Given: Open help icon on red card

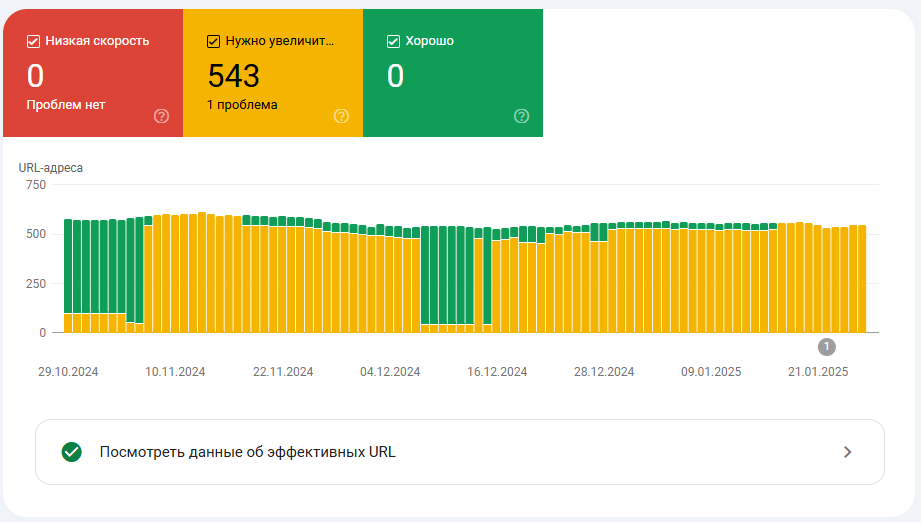Looking at the screenshot, I should pyautogui.click(x=162, y=116).
